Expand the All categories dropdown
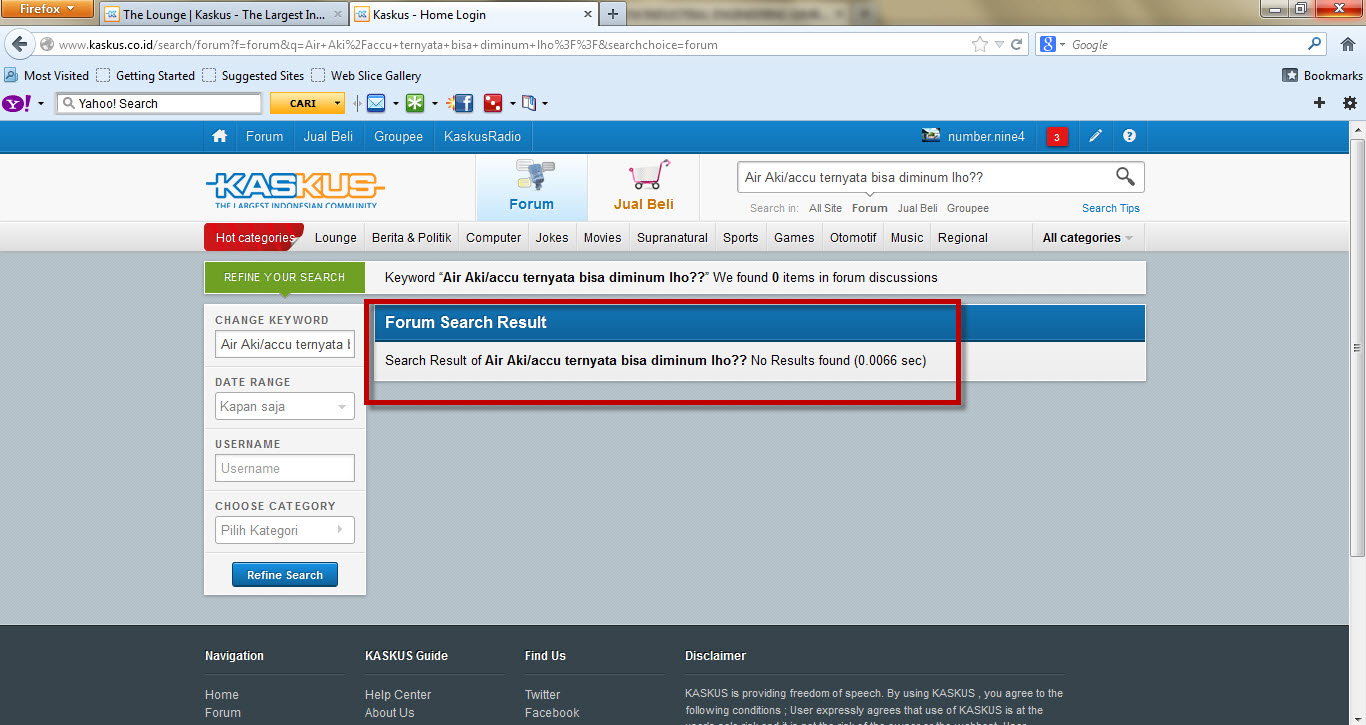The image size is (1366, 725). [1088, 238]
